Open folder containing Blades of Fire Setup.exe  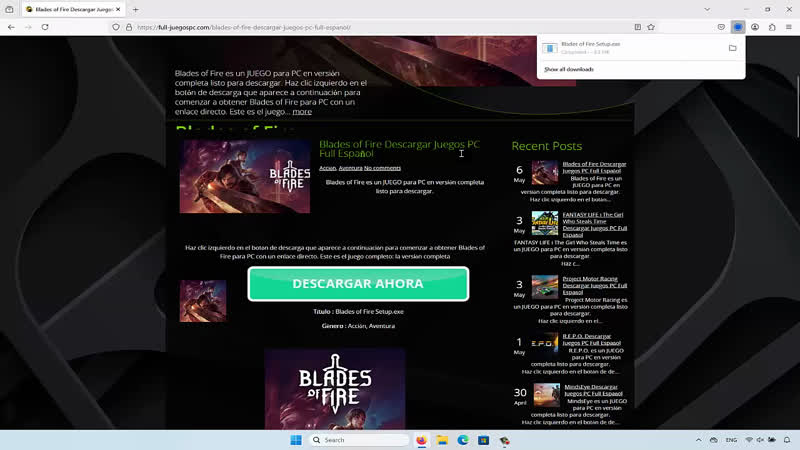click(733, 48)
